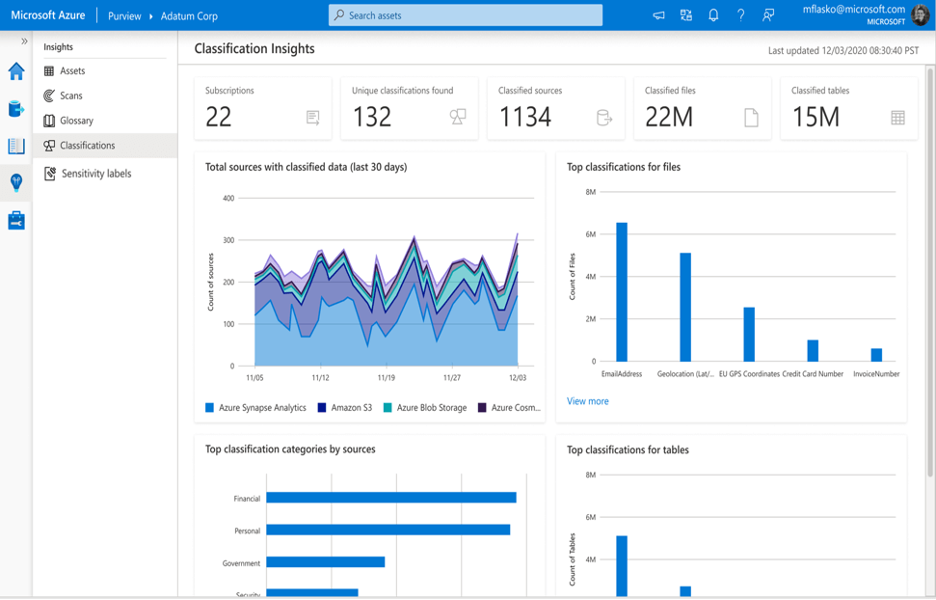Switch to the Assets insights page

coord(70,70)
